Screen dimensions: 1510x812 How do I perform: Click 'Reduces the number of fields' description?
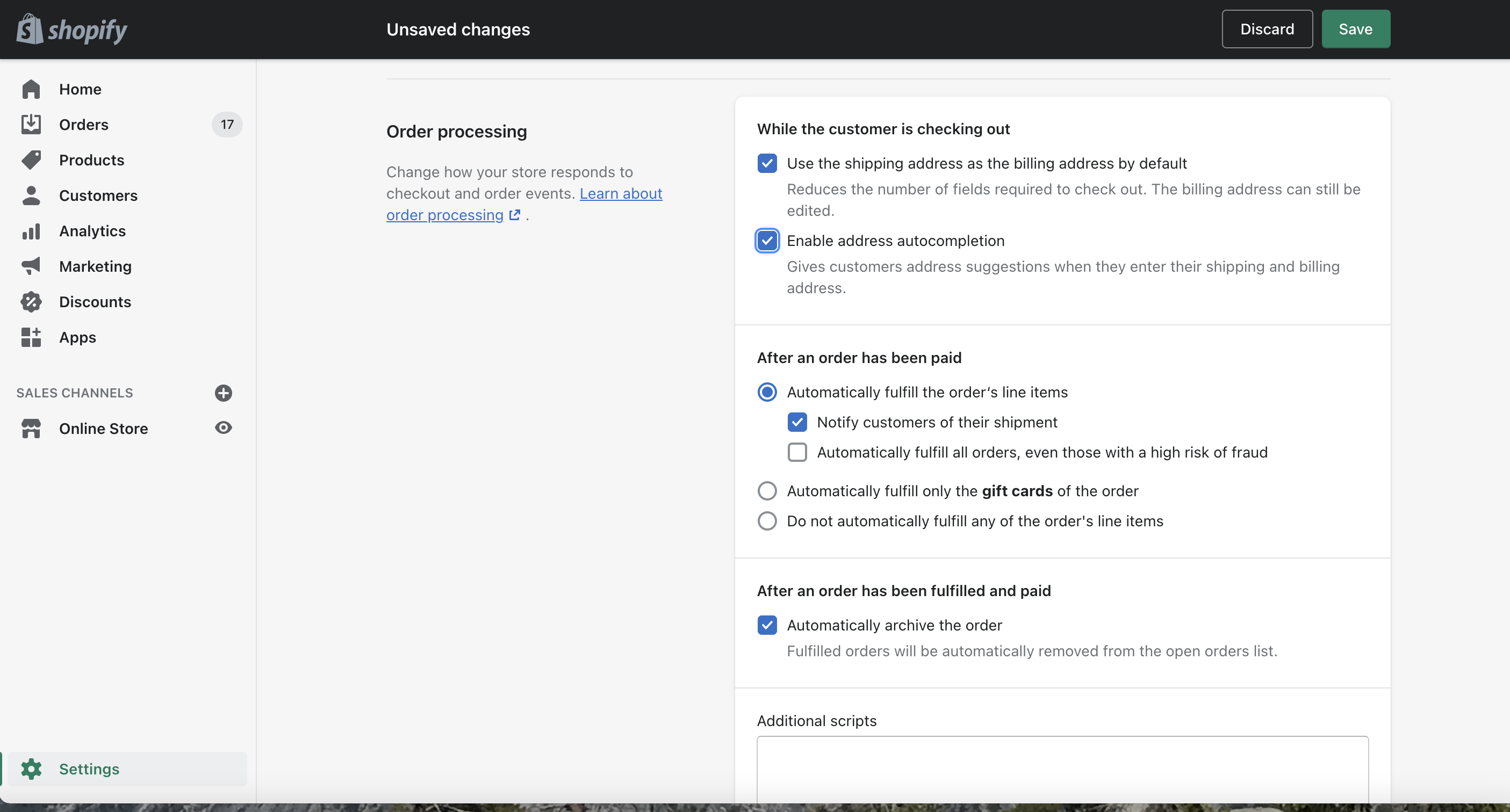point(1073,200)
